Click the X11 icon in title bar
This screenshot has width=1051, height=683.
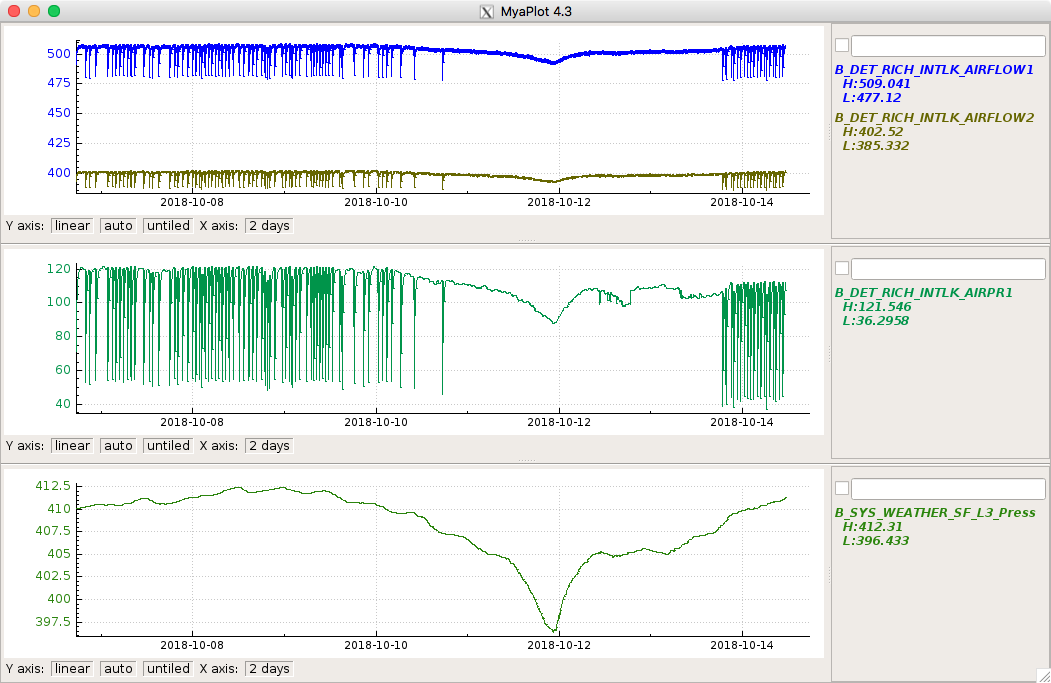click(x=487, y=11)
